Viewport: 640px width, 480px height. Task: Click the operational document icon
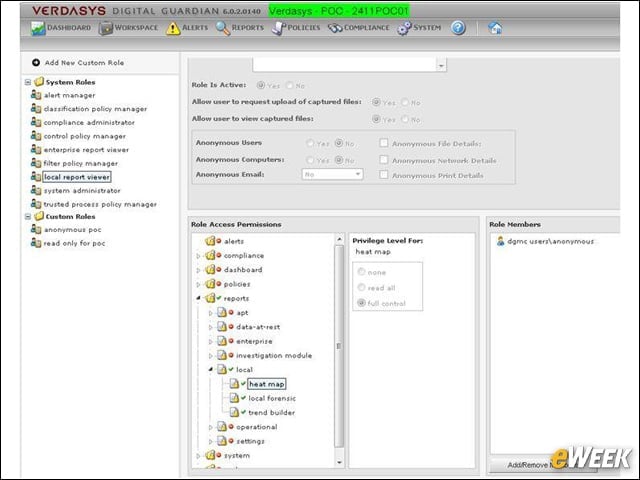tap(222, 427)
